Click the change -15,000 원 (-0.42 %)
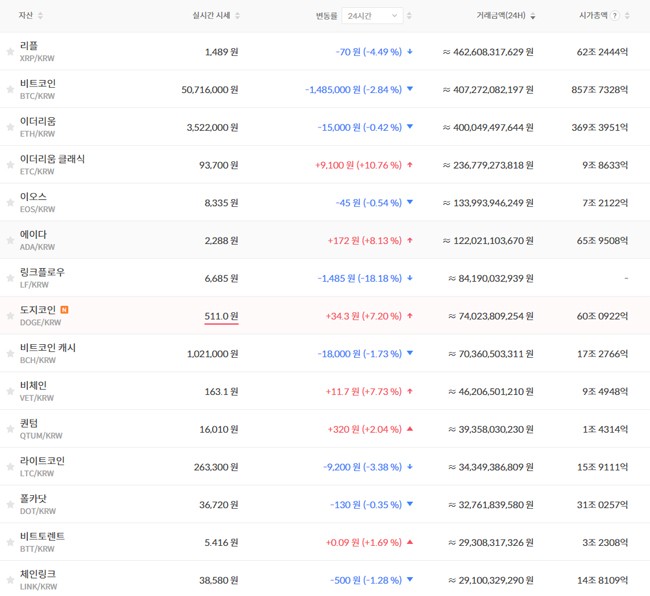Viewport: 650px width, 596px height. [360, 127]
